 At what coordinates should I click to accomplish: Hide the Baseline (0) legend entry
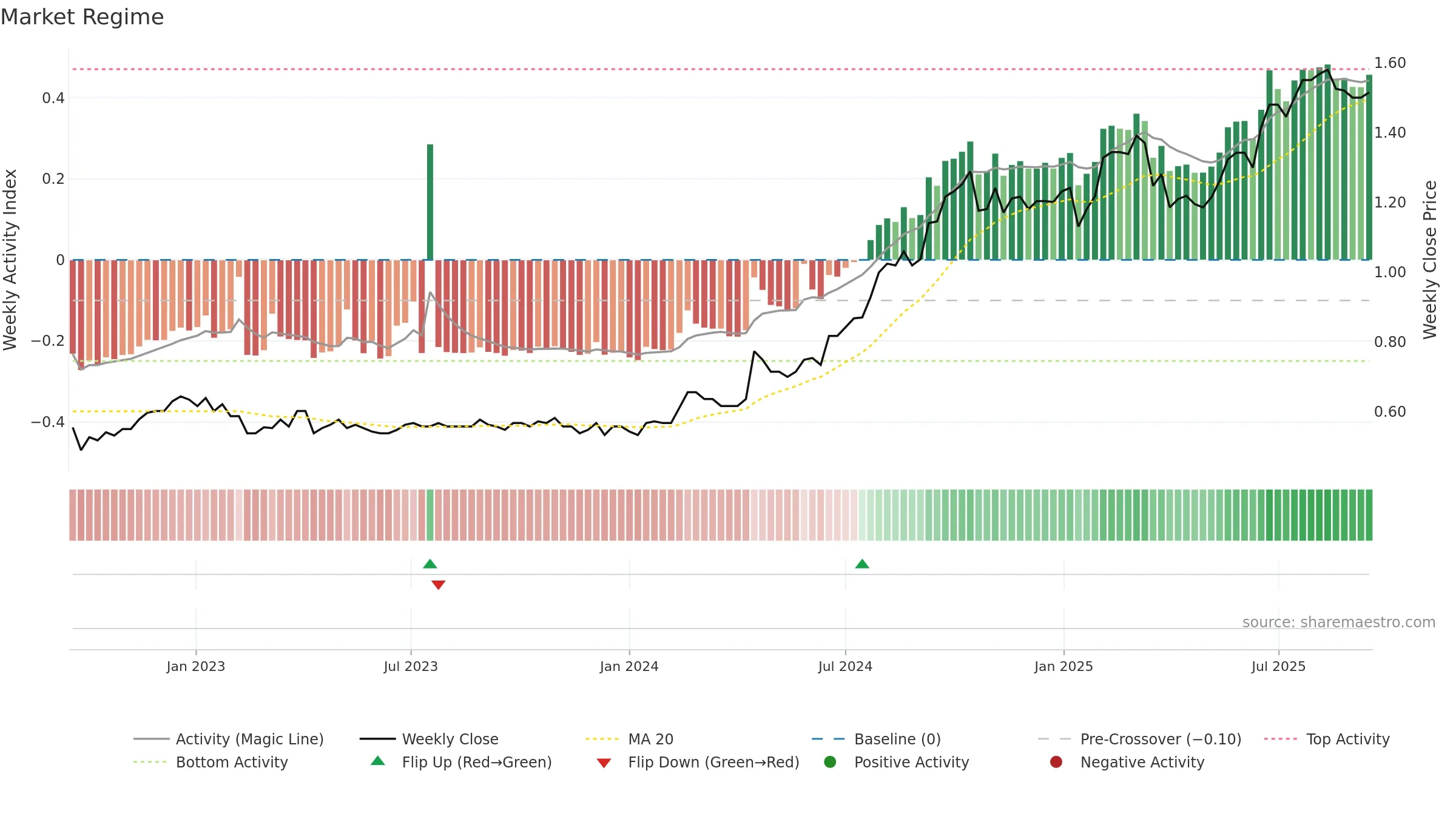[x=876, y=739]
